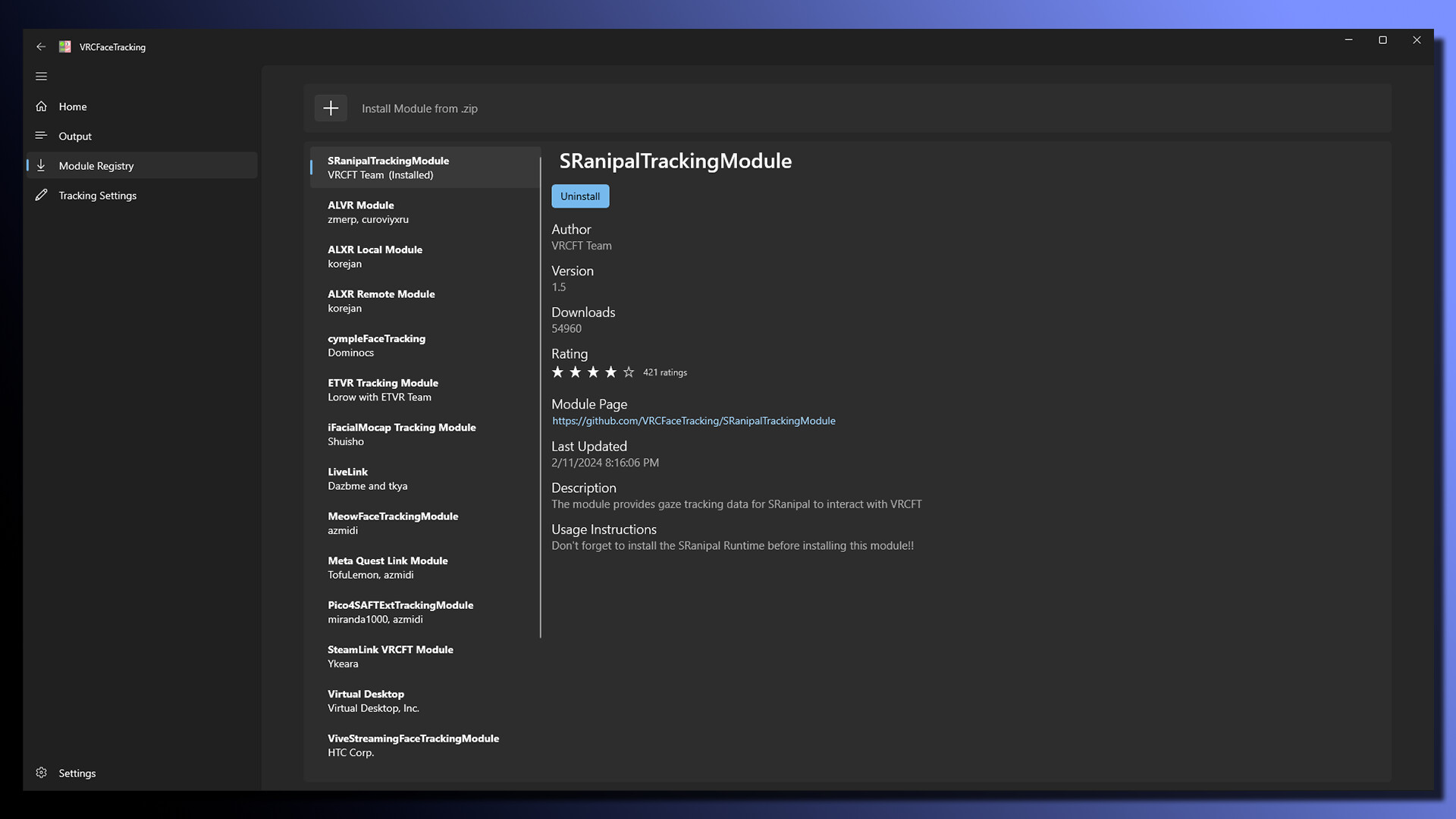Click the Output list icon in sidebar

point(42,136)
